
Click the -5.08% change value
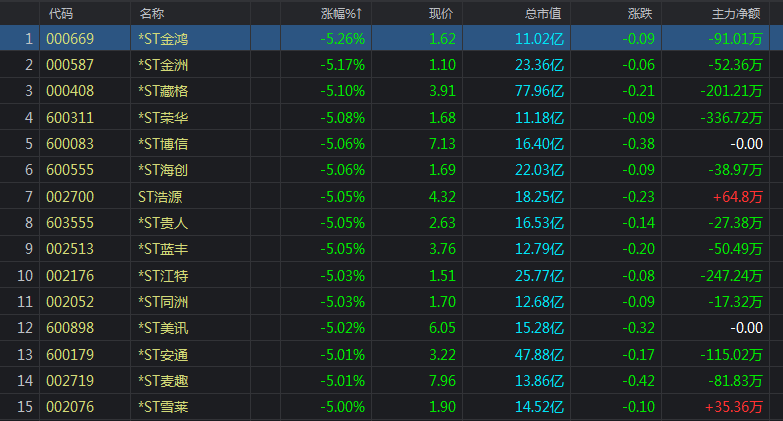(x=343, y=118)
